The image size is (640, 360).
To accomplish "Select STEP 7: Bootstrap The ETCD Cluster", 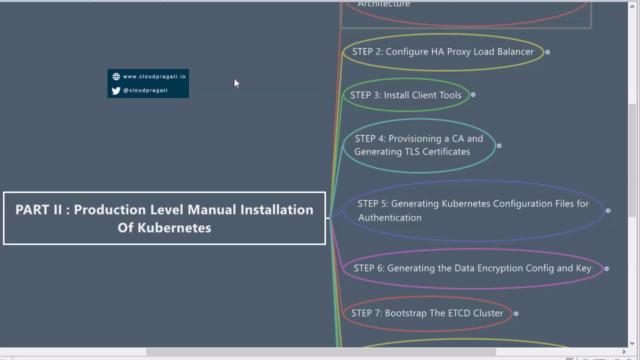I will (x=427, y=313).
